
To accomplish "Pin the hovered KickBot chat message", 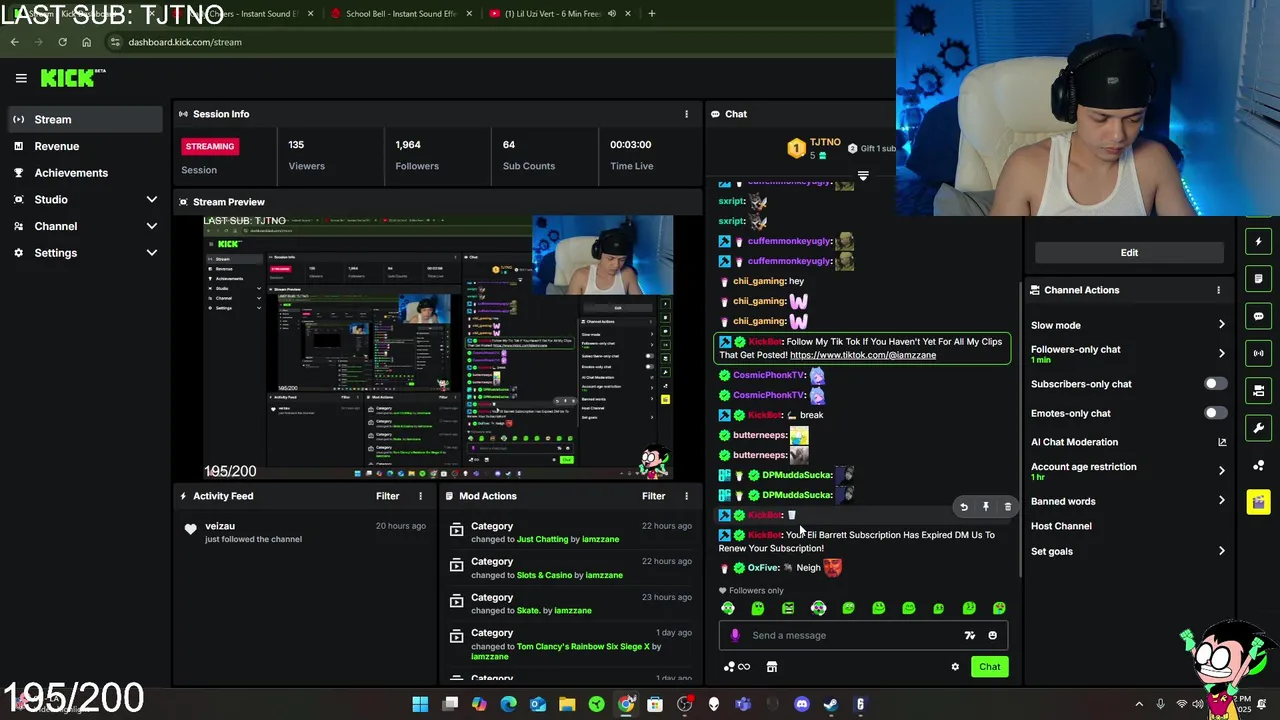I will click(x=986, y=507).
